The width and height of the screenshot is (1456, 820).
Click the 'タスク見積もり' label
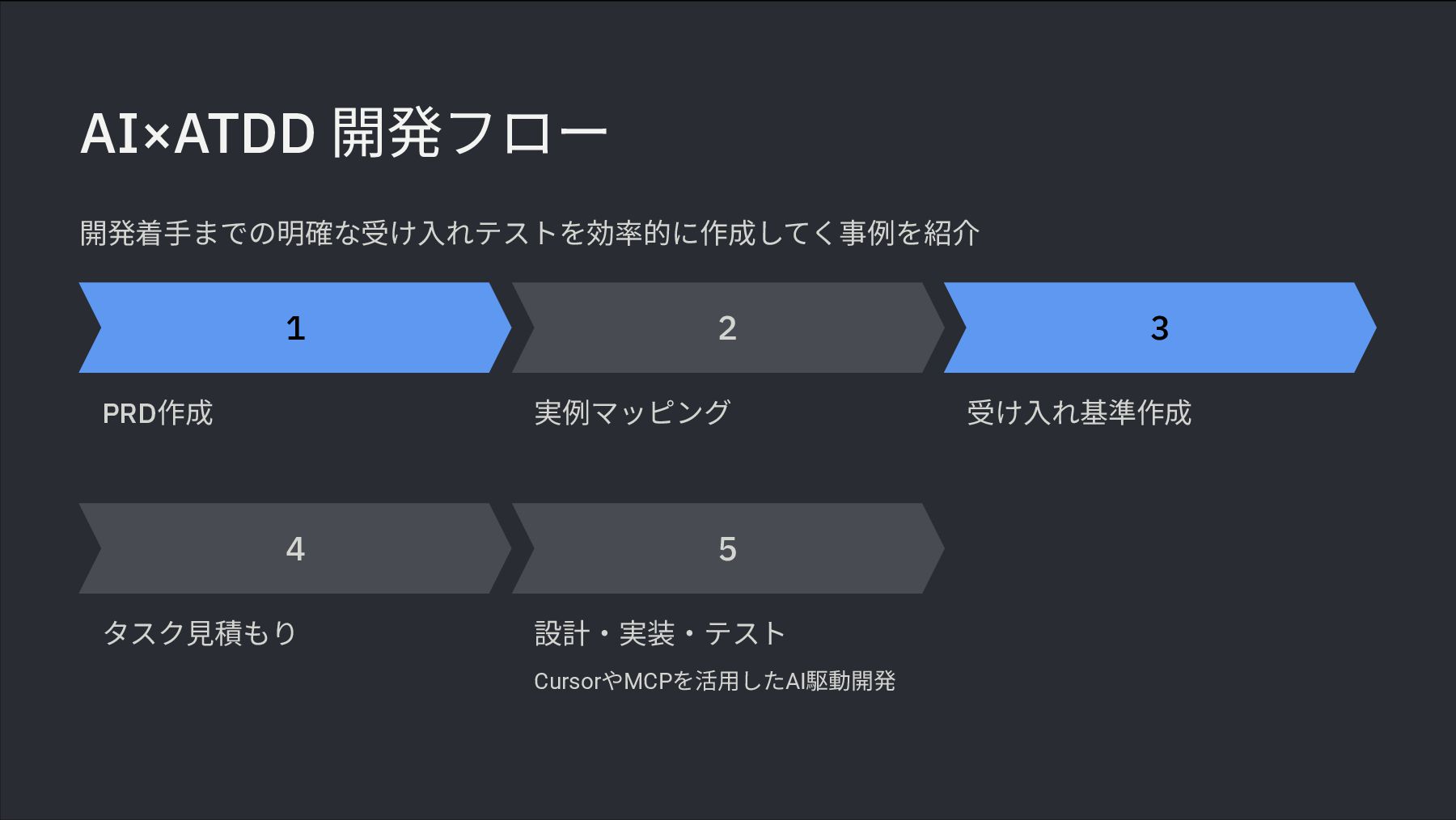pyautogui.click(x=200, y=633)
